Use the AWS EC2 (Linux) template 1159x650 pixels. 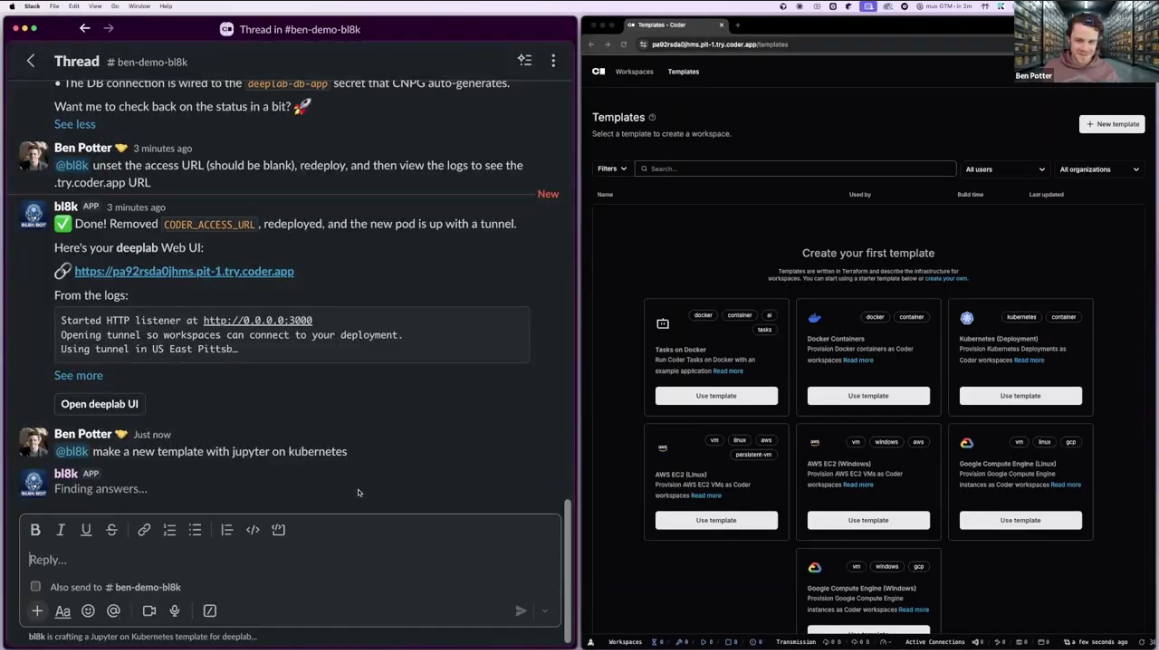pyautogui.click(x=716, y=521)
